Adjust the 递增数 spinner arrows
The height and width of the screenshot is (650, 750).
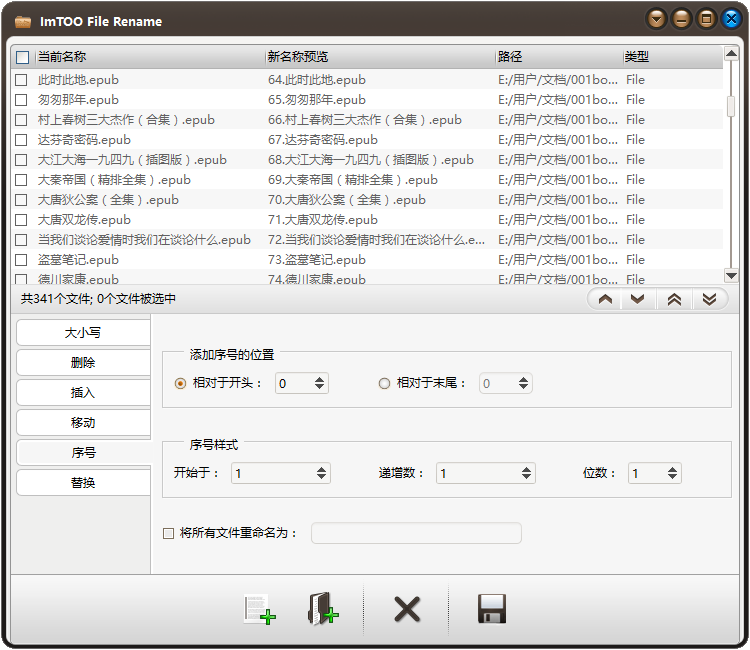pos(526,473)
